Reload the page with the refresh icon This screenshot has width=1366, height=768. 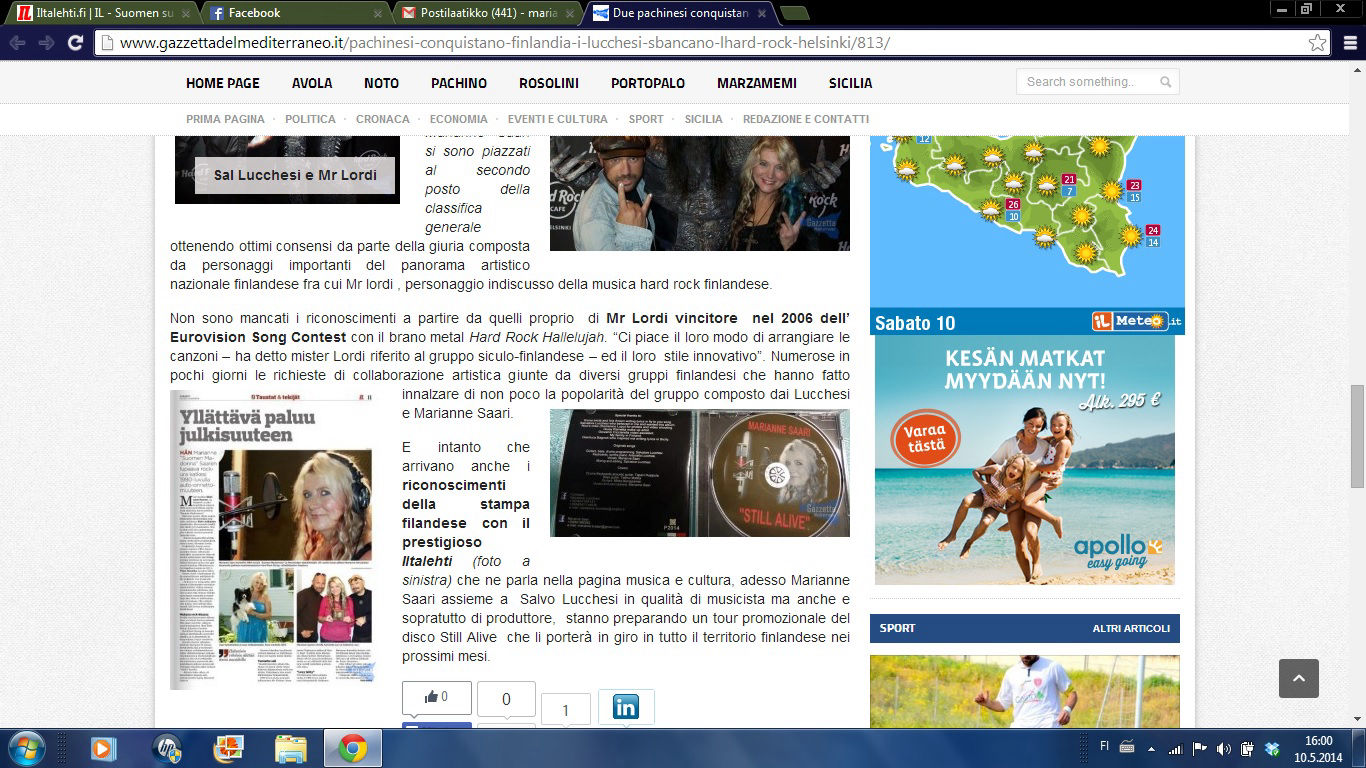click(x=75, y=43)
